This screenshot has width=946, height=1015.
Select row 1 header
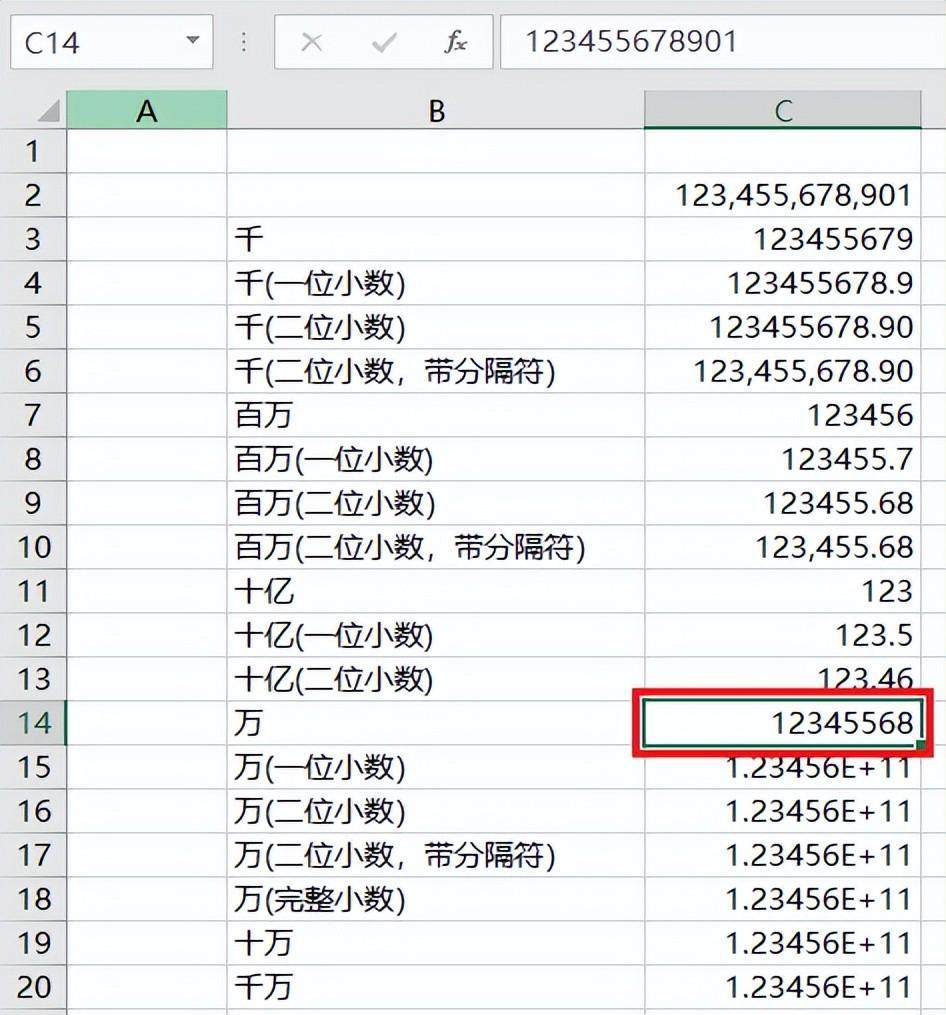coord(33,151)
